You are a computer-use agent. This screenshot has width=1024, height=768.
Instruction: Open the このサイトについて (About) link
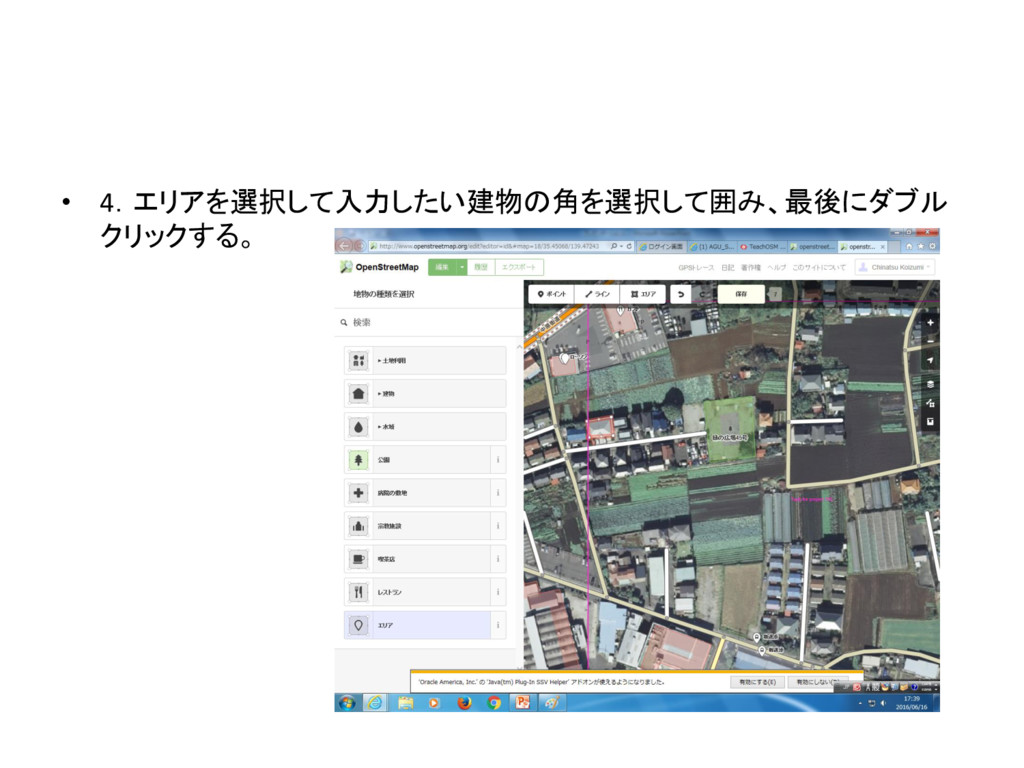819,268
